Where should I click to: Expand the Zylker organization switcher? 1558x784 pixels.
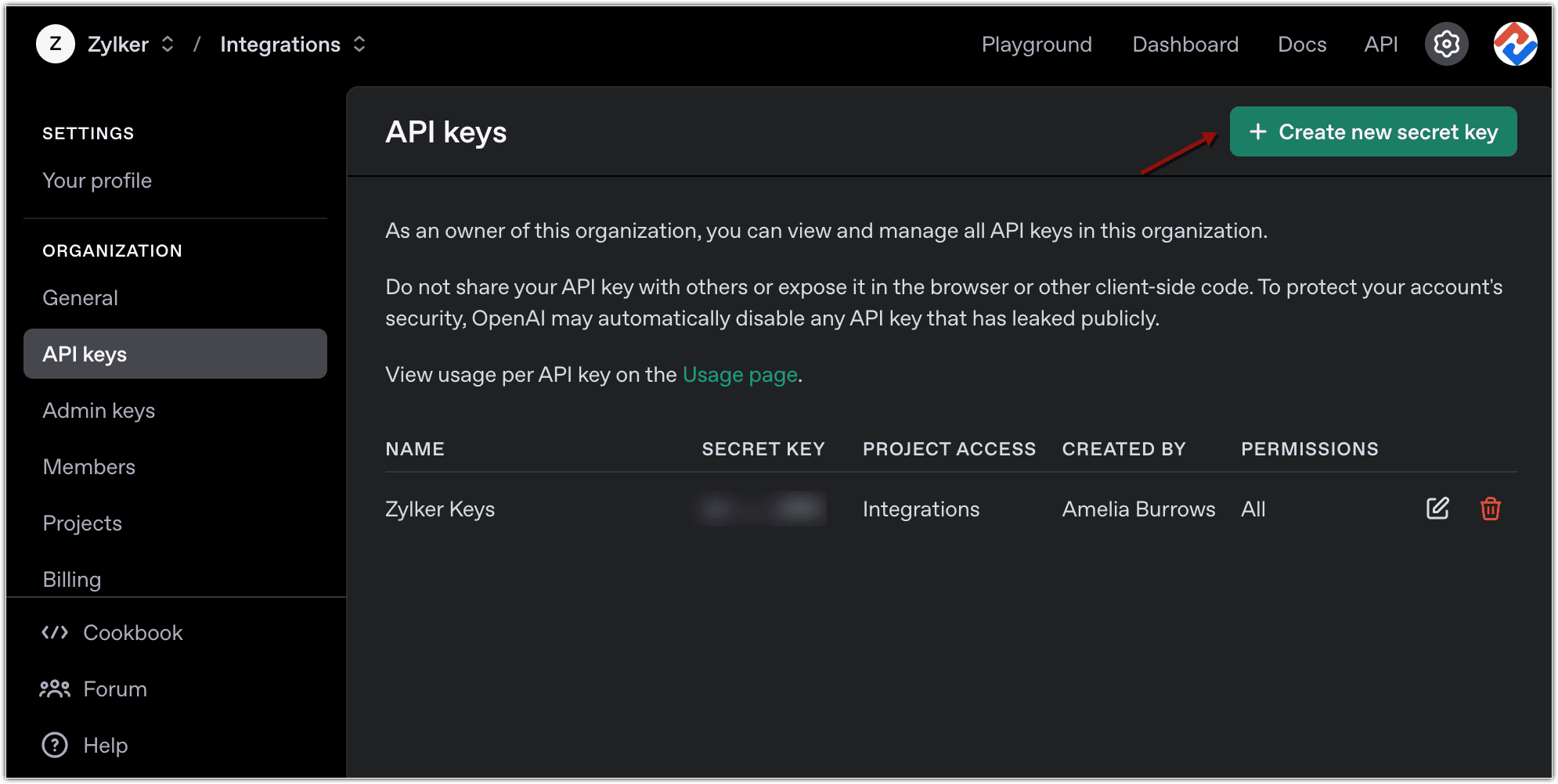(x=168, y=44)
